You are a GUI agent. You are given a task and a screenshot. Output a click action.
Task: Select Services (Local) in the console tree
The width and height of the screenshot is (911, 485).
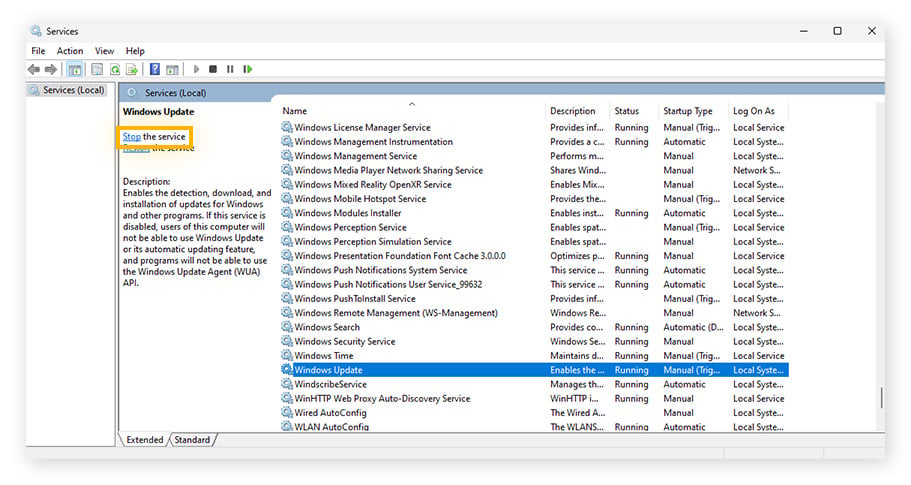tap(74, 90)
